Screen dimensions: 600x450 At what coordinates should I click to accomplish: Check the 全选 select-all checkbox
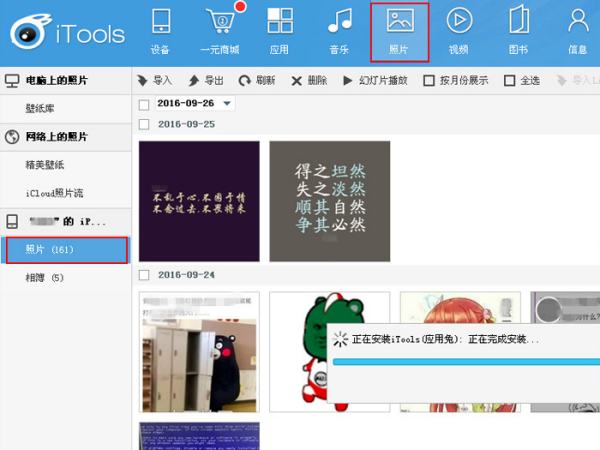click(509, 81)
